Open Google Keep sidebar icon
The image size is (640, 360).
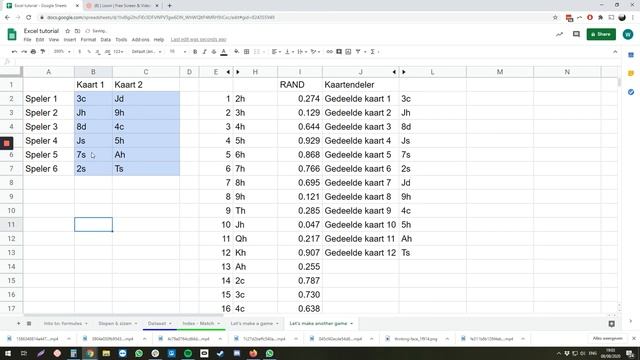631,73
